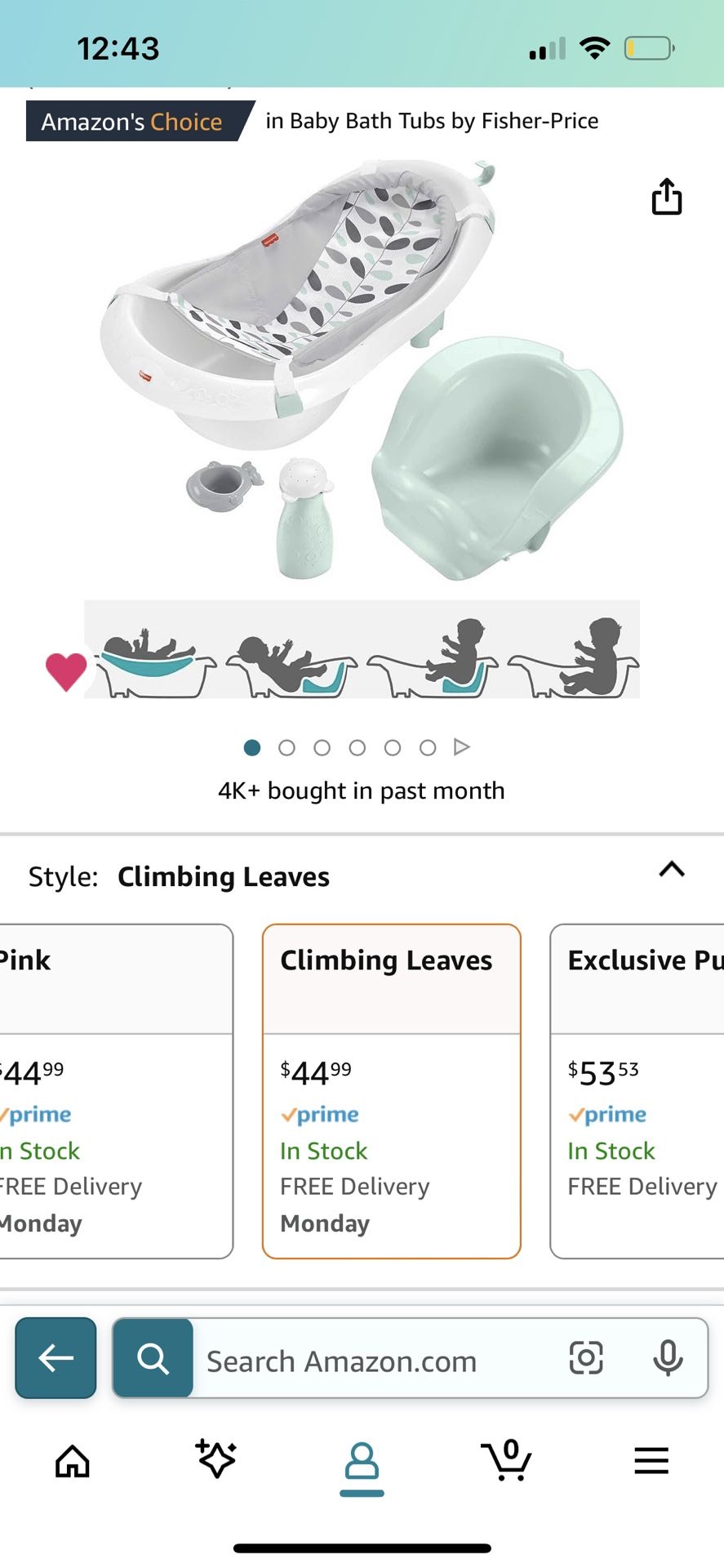Collapse the Style options chevron

point(672,870)
